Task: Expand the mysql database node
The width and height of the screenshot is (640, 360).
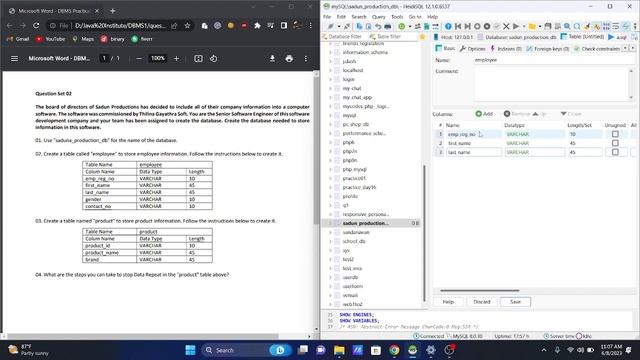Action: pyautogui.click(x=330, y=115)
